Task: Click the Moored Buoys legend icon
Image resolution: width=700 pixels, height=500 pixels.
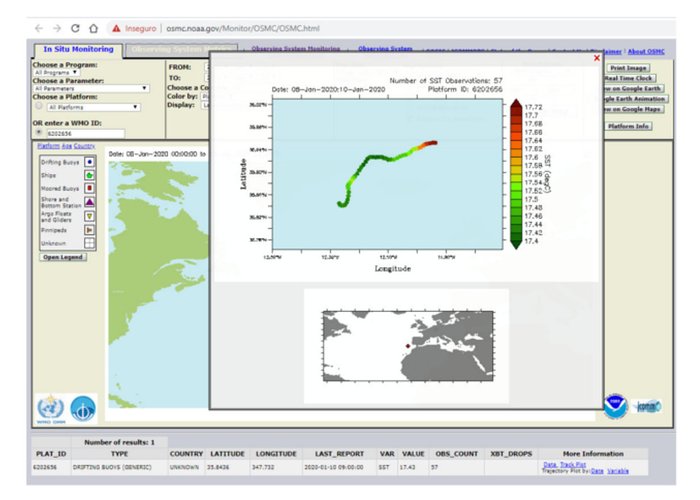Action: coord(90,186)
